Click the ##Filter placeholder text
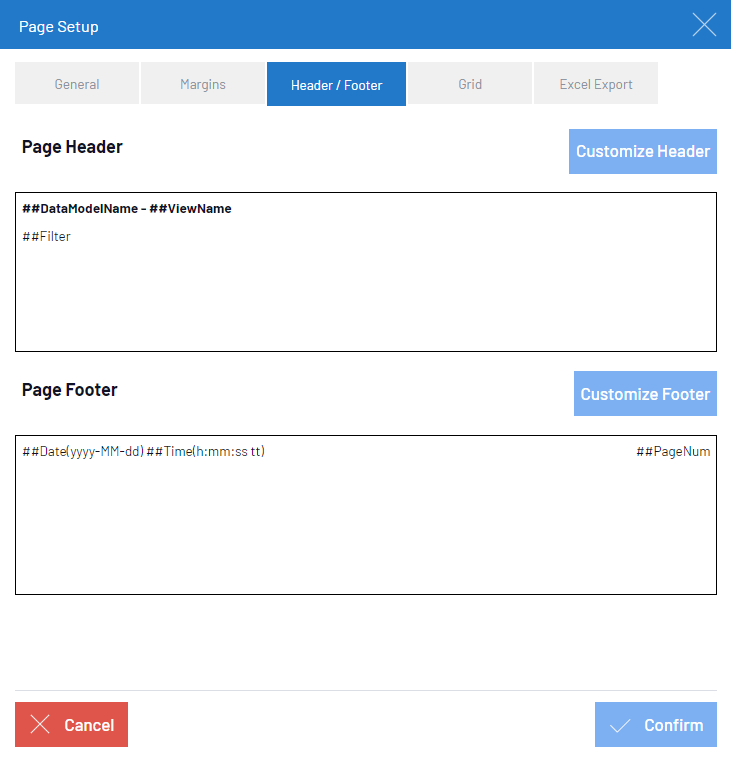This screenshot has width=731, height=757. tap(46, 237)
